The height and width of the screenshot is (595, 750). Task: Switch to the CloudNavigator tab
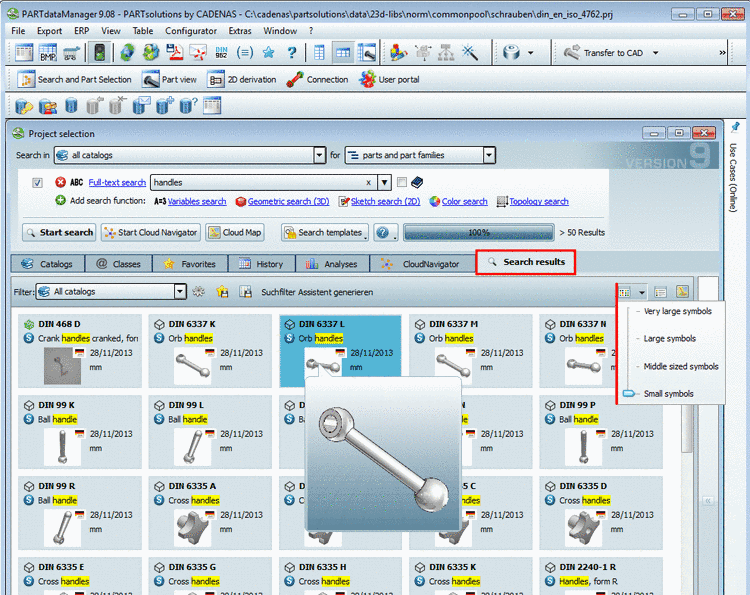tap(422, 264)
